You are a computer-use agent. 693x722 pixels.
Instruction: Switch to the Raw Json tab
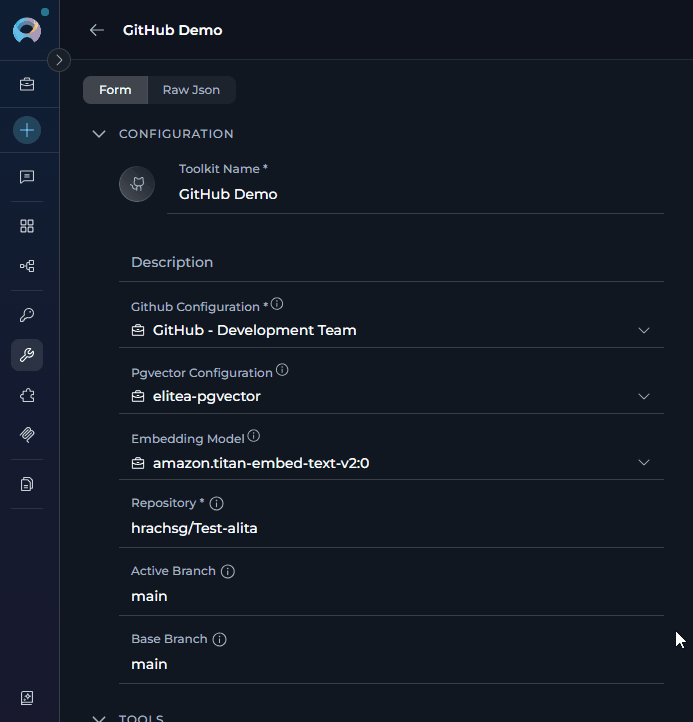tap(191, 90)
